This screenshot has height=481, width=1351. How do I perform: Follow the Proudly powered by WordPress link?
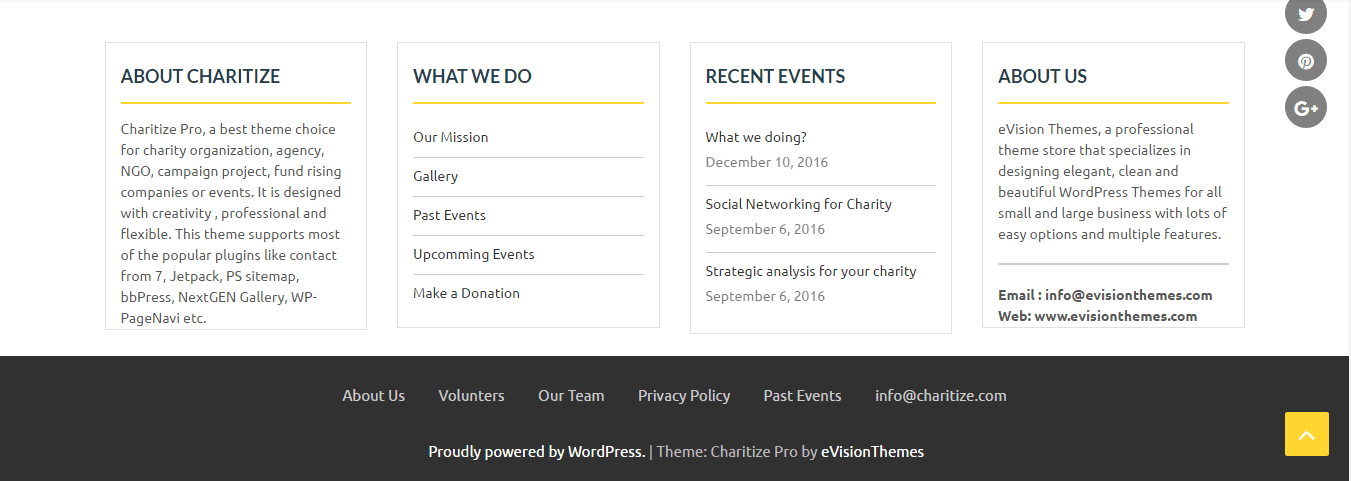(x=537, y=452)
